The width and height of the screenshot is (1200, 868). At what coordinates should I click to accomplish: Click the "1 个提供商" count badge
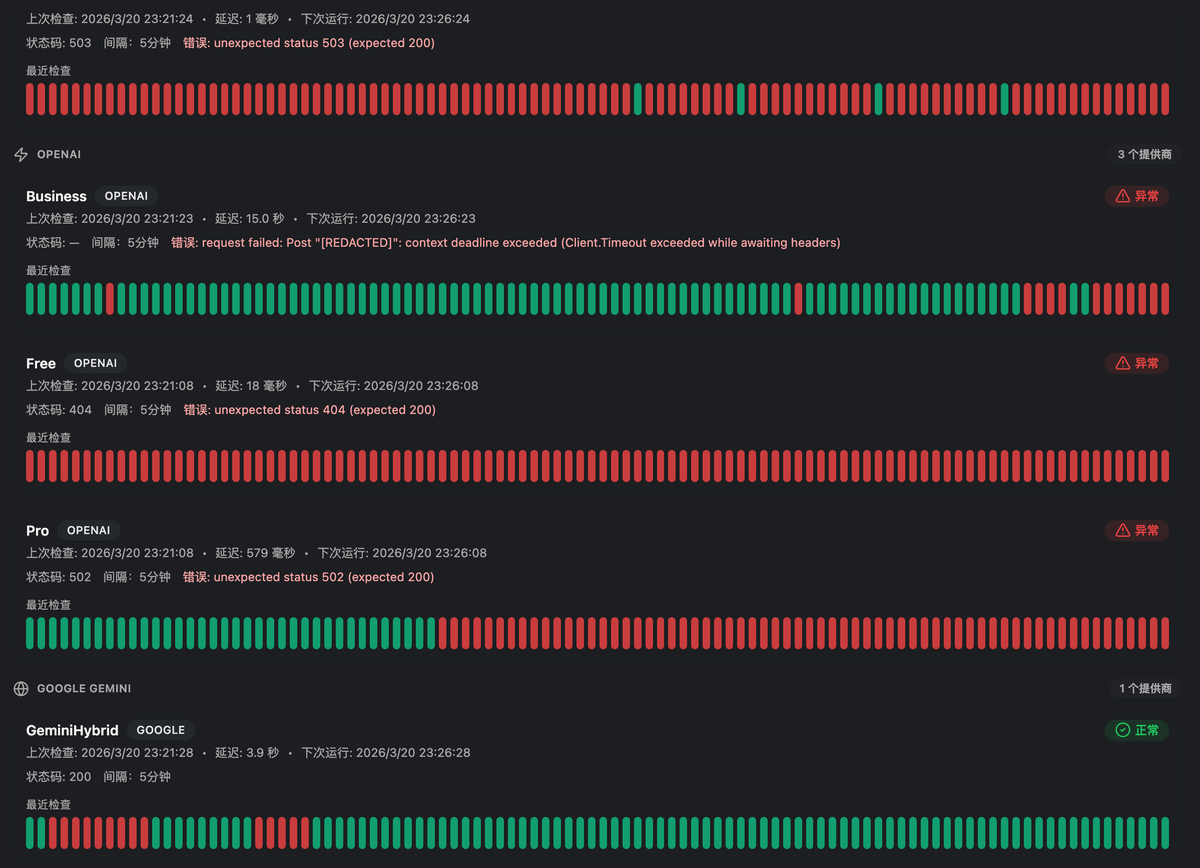point(1145,689)
